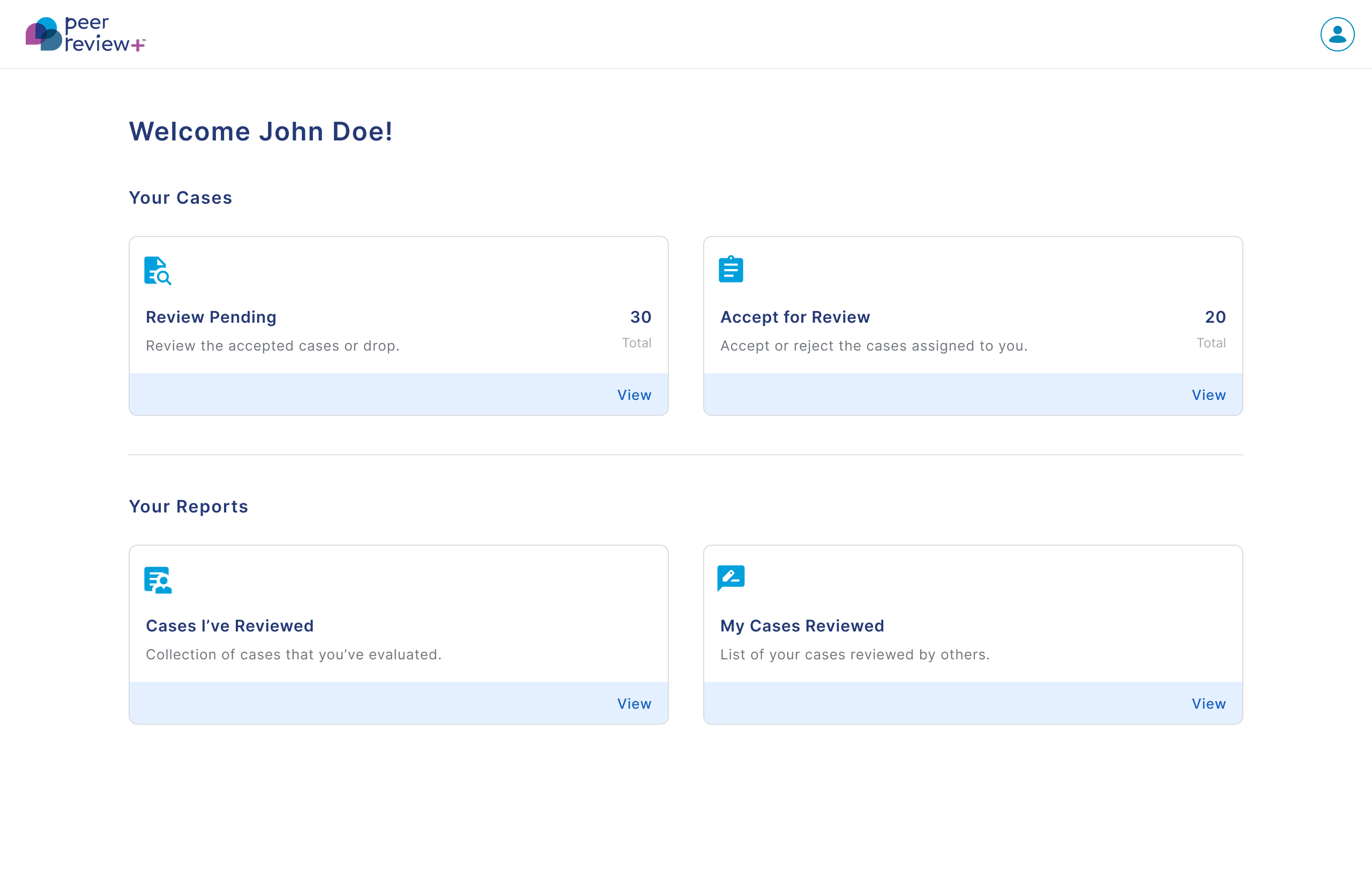
Task: View the Accept for Review cases
Action: [x=1209, y=395]
